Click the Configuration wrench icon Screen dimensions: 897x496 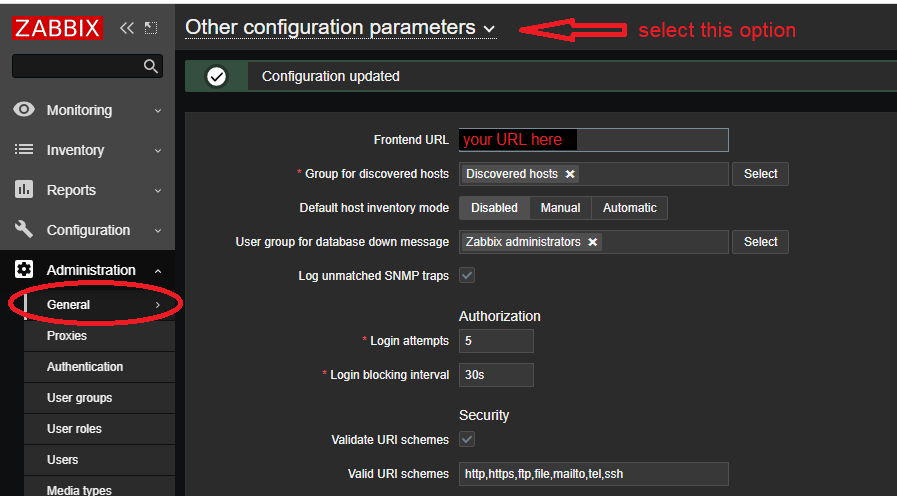[x=24, y=230]
